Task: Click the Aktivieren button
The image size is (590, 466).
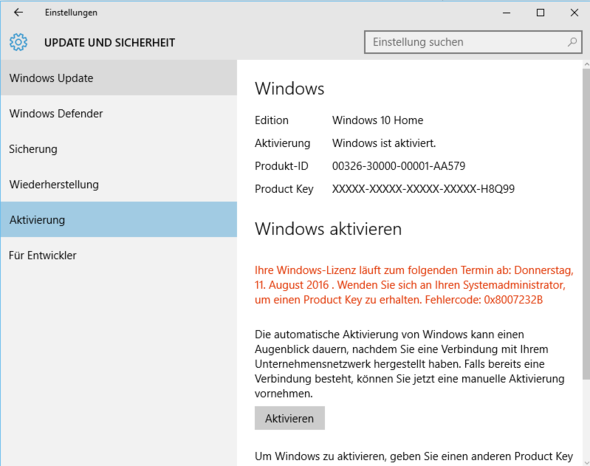Action: [289, 418]
